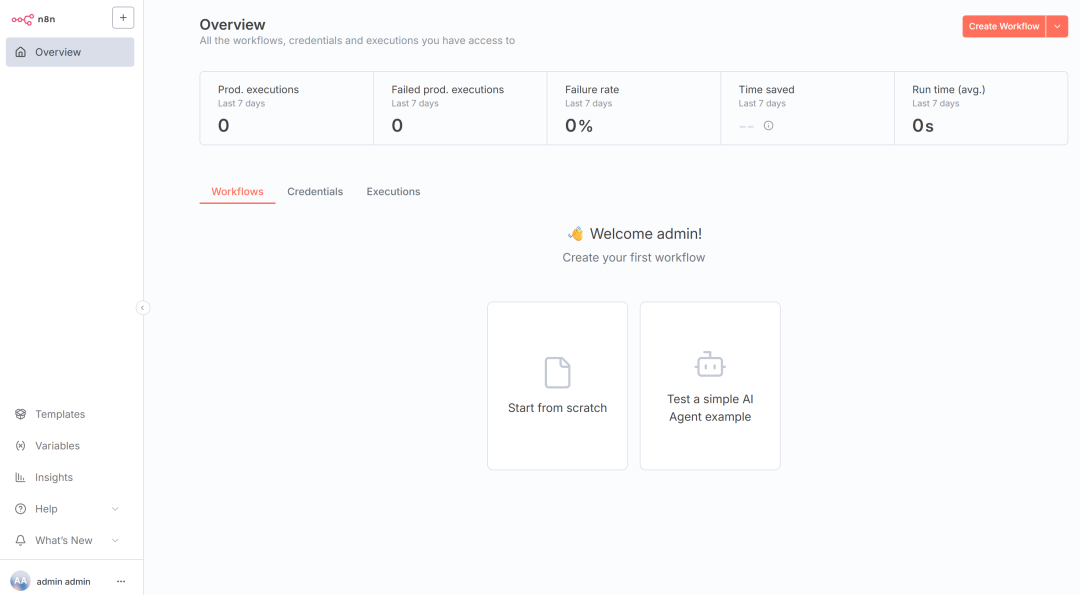Open admin admin three-dot menu

[x=121, y=582]
